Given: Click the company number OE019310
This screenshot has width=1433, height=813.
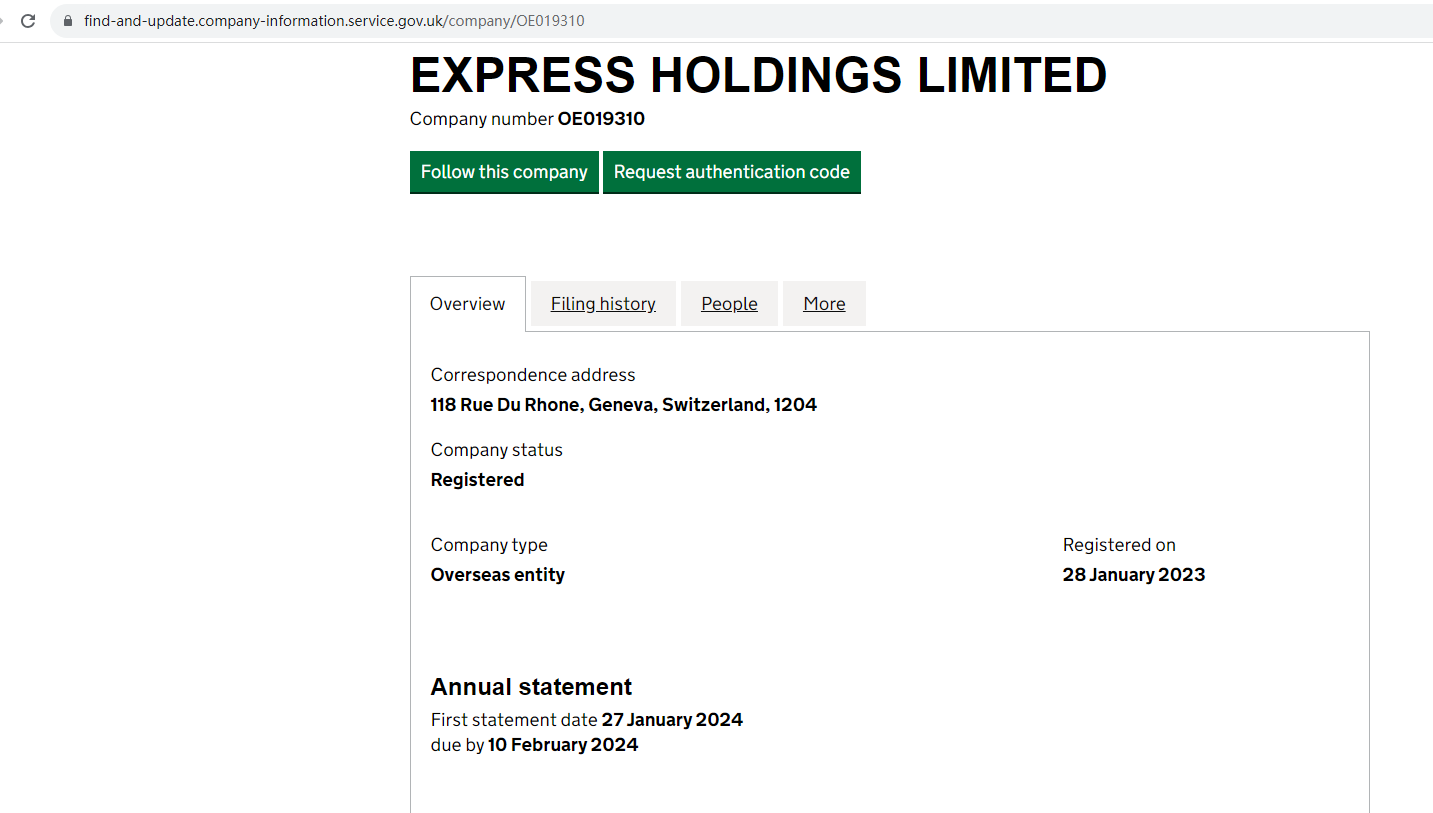Looking at the screenshot, I should pos(601,119).
